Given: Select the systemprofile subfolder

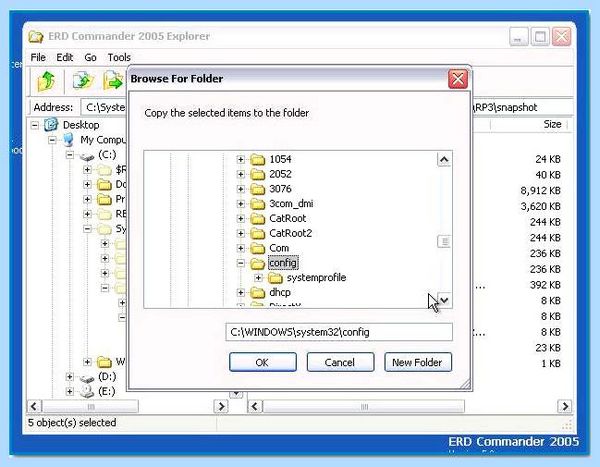Looking at the screenshot, I should point(316,278).
